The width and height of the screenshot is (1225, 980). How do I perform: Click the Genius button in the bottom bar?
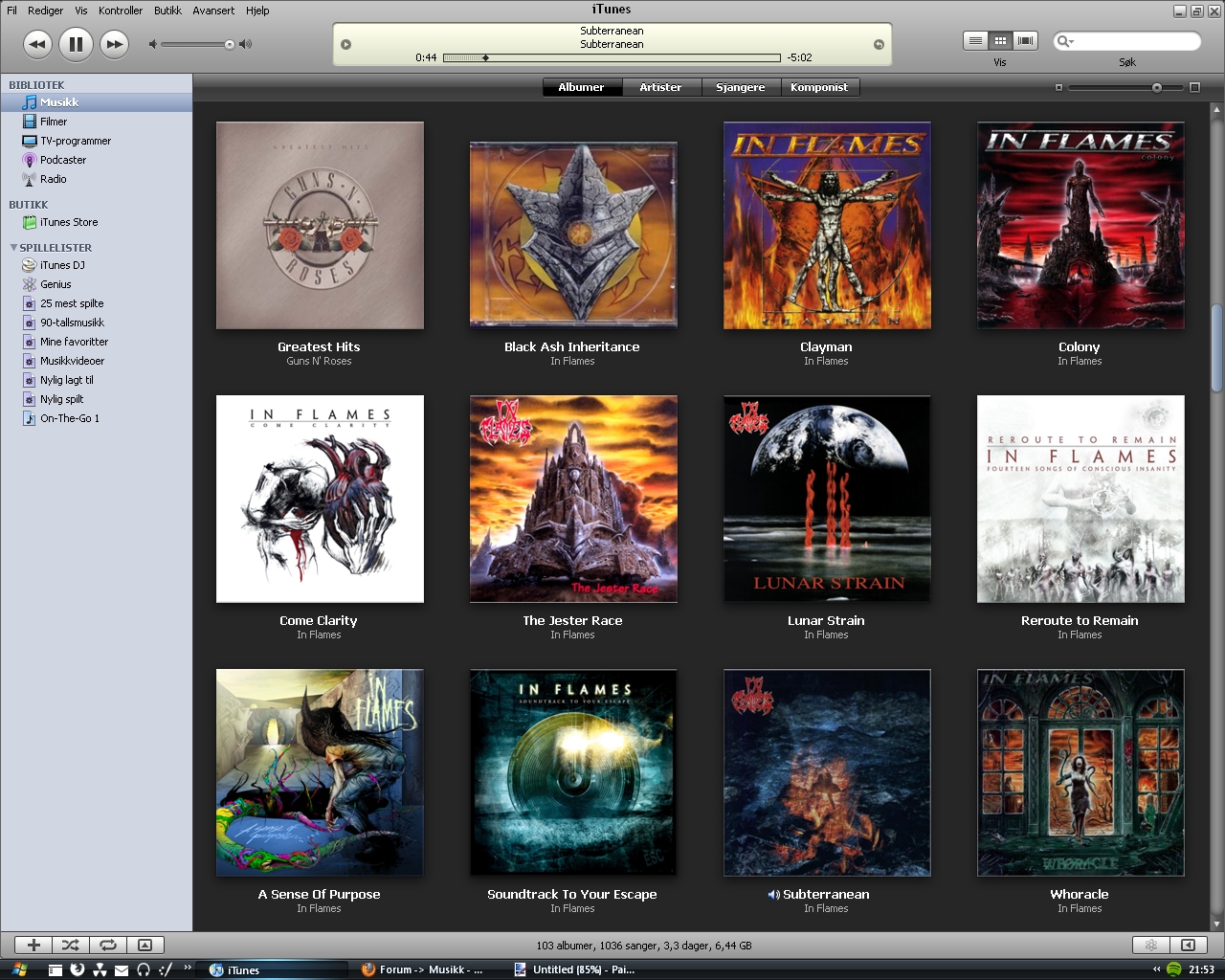click(1151, 945)
